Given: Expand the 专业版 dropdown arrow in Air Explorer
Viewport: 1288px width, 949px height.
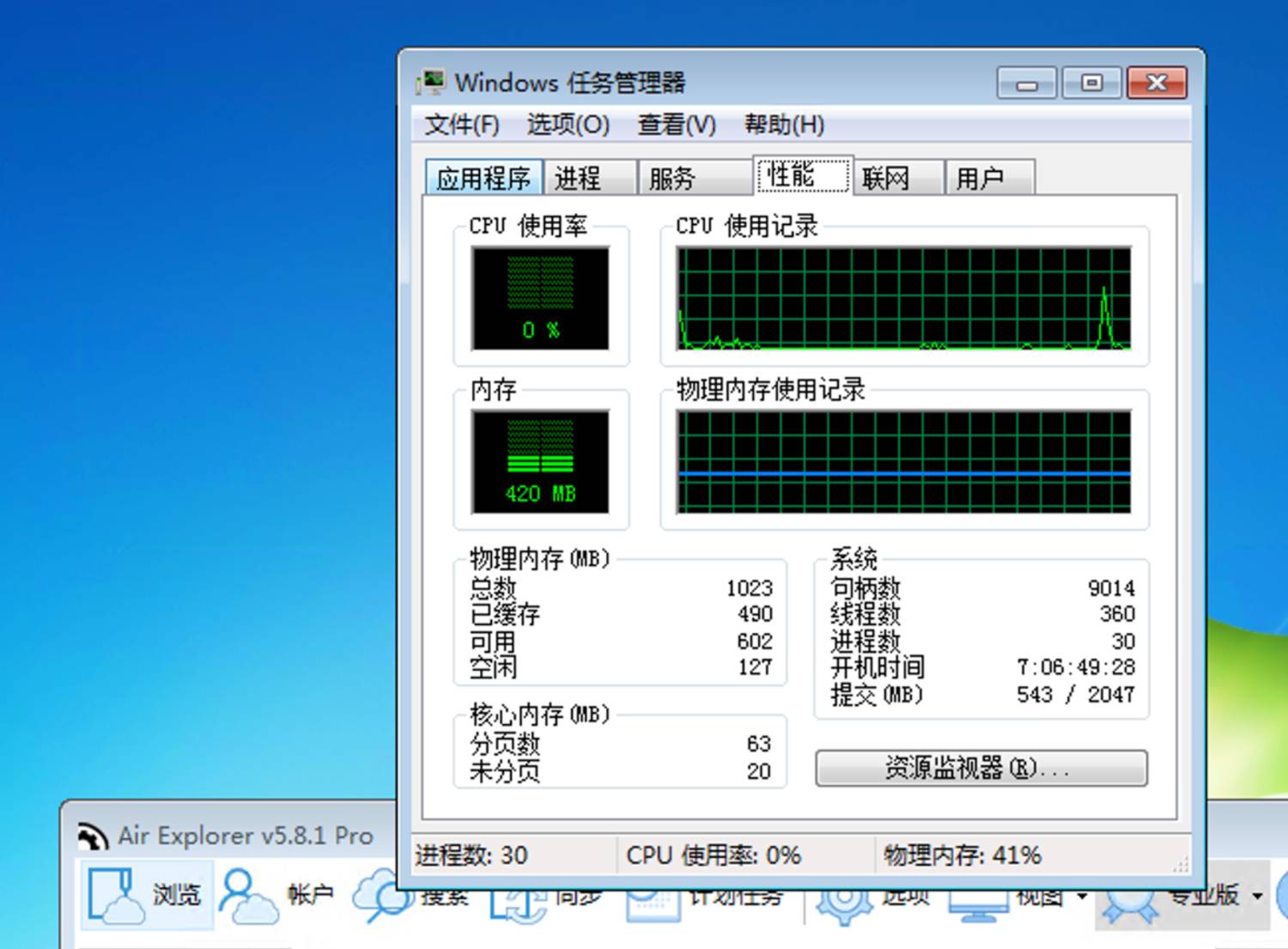Looking at the screenshot, I should 1257,897.
